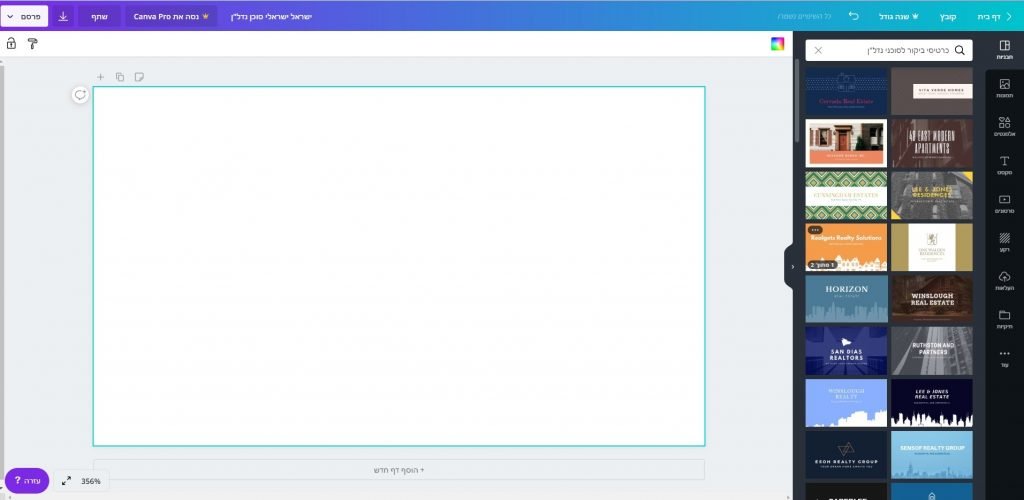Viewport: 1024px width, 500px height.
Task: Expand the More (עוד) sidebar options
Action: click(1004, 357)
